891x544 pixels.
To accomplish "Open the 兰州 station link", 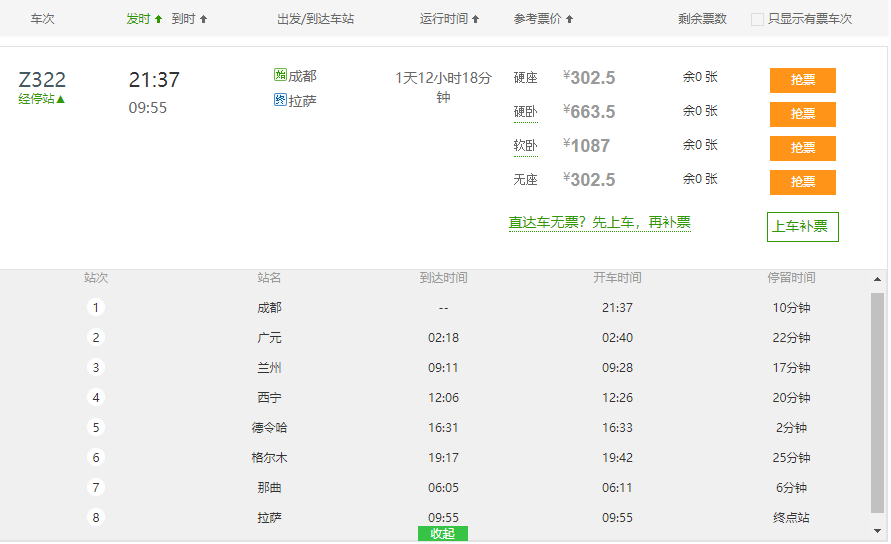I will coord(269,368).
